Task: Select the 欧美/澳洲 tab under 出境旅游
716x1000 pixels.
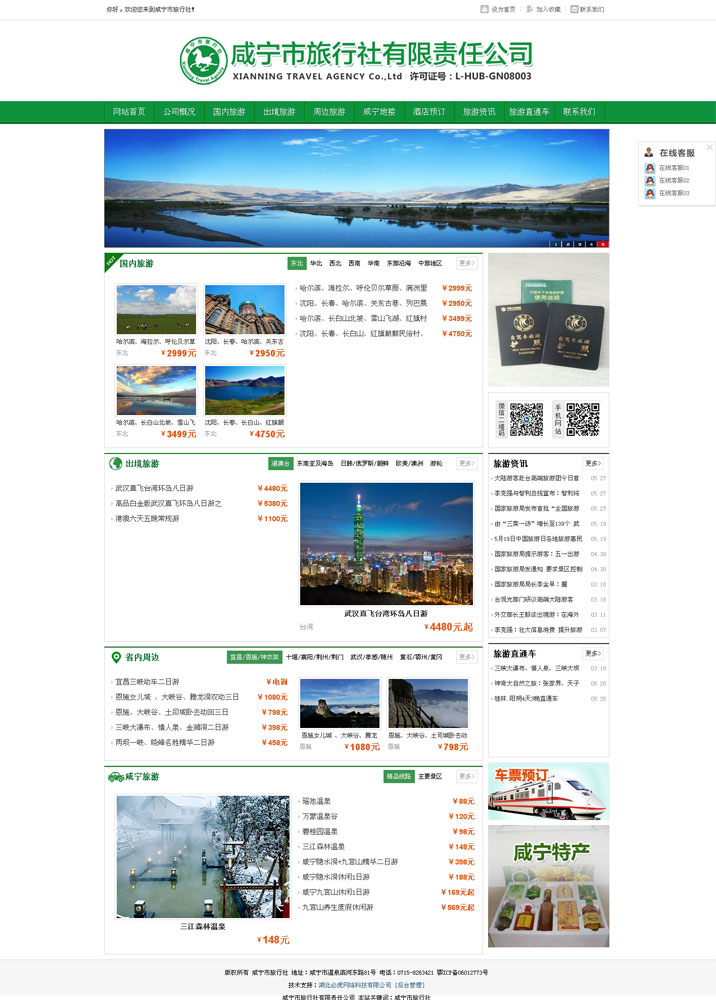Action: (409, 463)
